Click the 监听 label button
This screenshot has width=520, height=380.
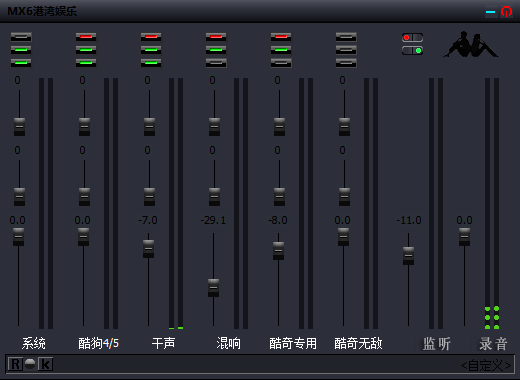coord(437,344)
